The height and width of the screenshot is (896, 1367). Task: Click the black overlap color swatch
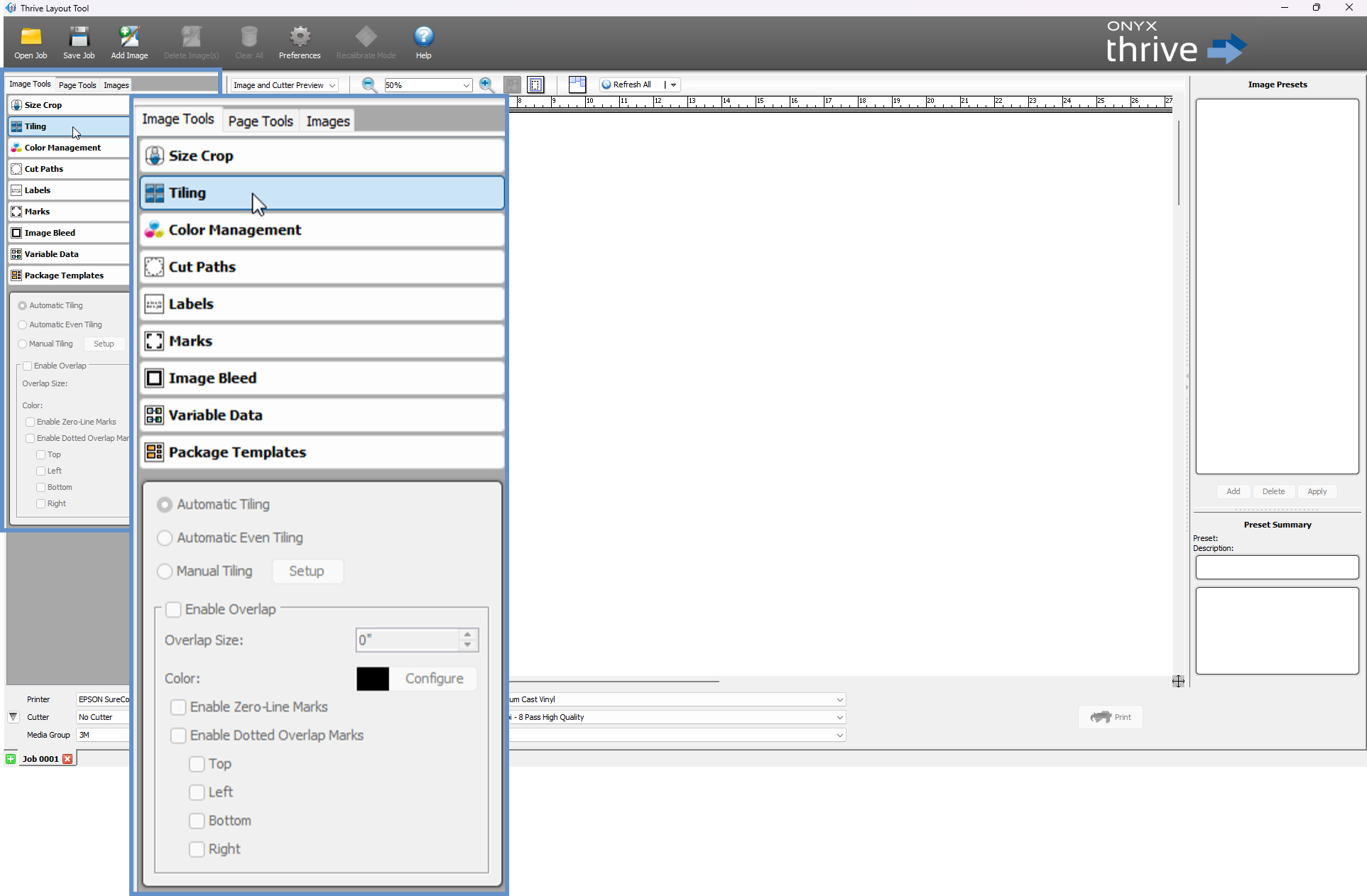tap(373, 679)
